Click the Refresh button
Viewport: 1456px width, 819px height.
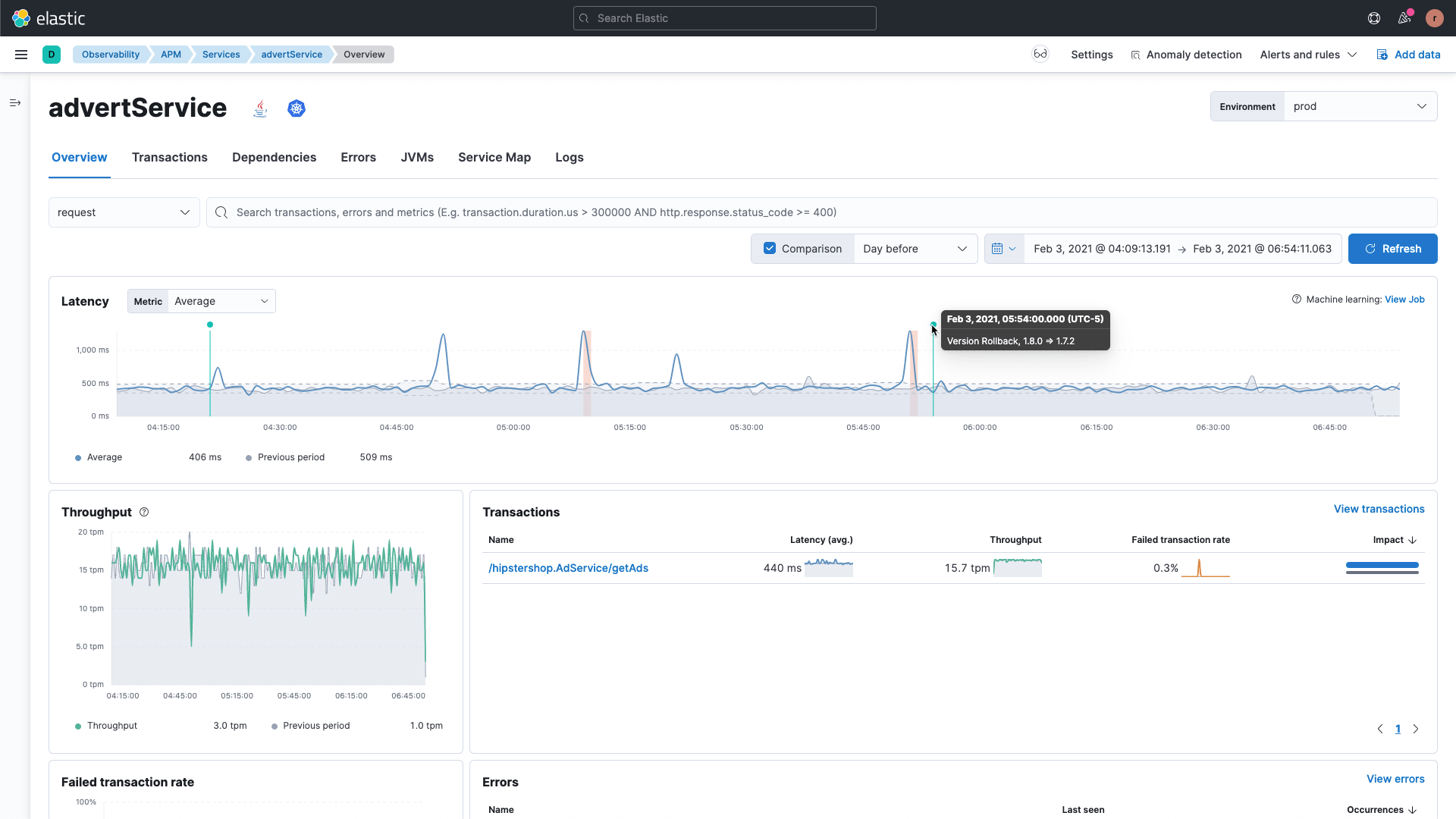click(x=1392, y=249)
